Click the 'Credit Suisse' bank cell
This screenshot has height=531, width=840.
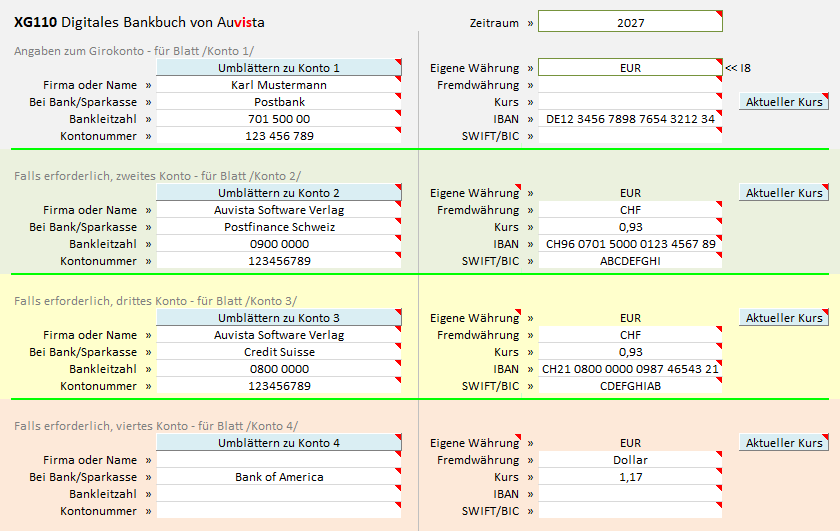[x=278, y=352]
